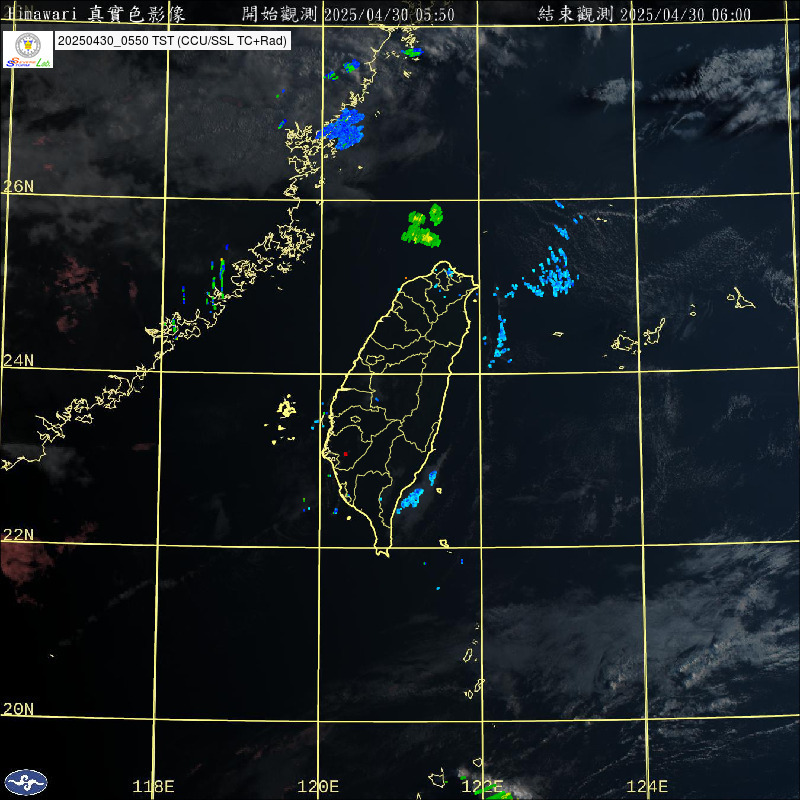The height and width of the screenshot is (800, 800).
Task: Click the 24N latitude label
Action: 18,361
